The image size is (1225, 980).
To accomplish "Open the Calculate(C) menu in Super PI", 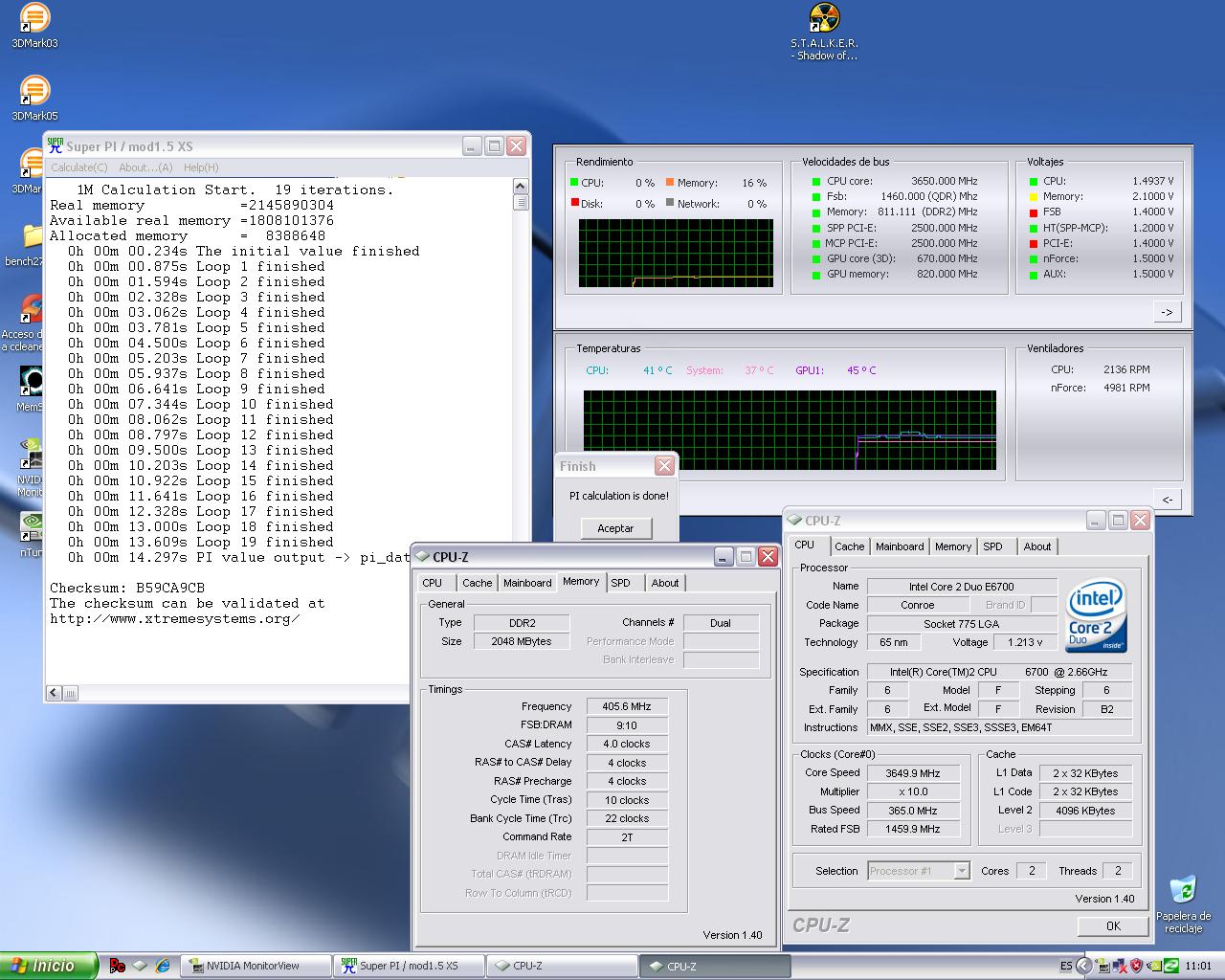I will [79, 167].
